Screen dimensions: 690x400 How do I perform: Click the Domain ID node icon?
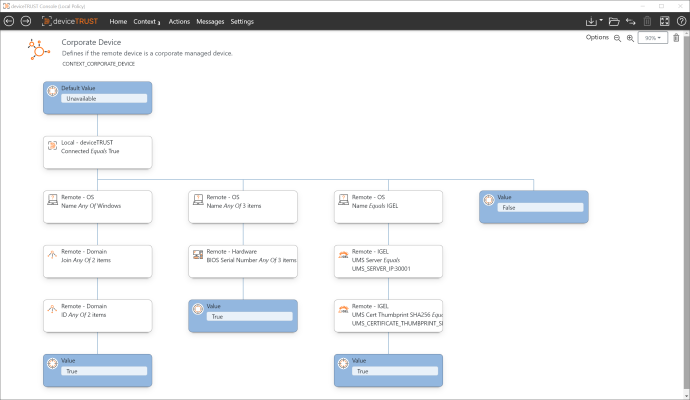click(x=52, y=309)
